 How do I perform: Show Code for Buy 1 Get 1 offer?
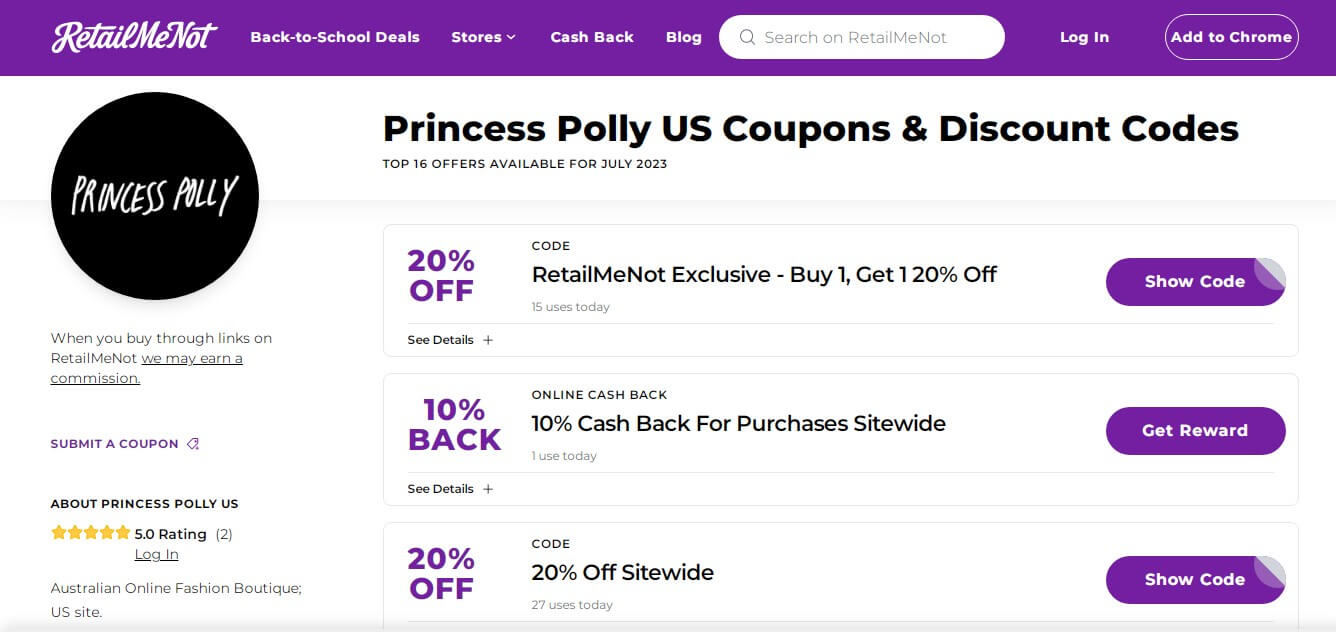1195,282
